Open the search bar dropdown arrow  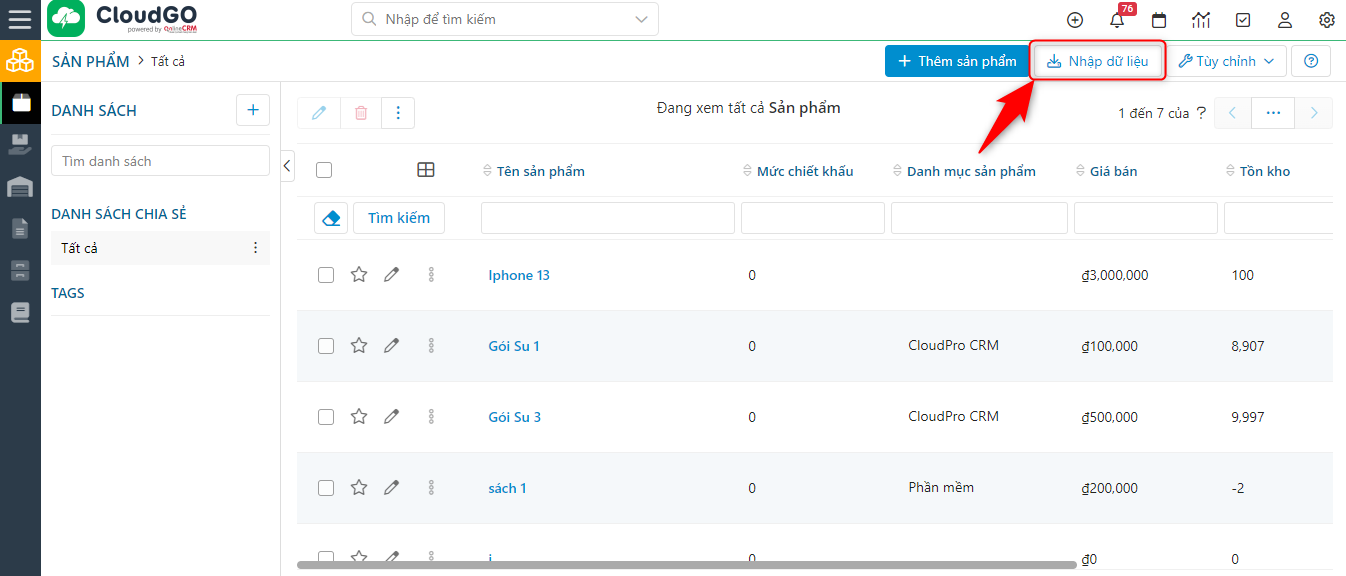point(643,18)
